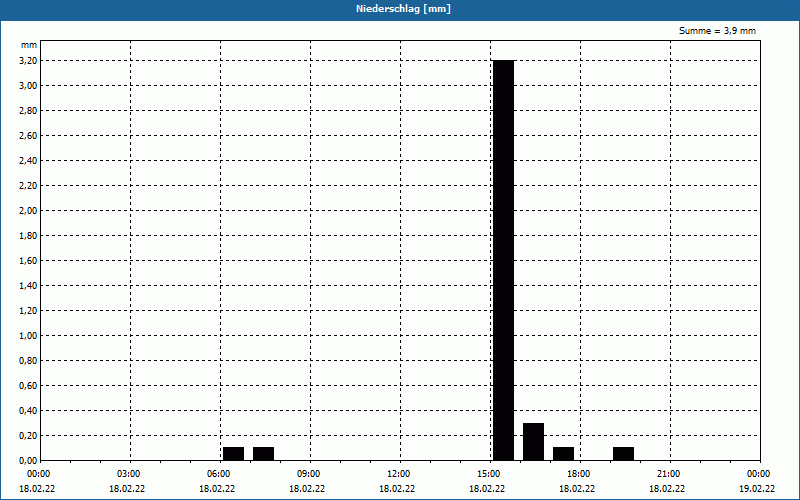This screenshot has width=800, height=500.
Task: Select the small bar just after 06:00
Action: pos(233,454)
